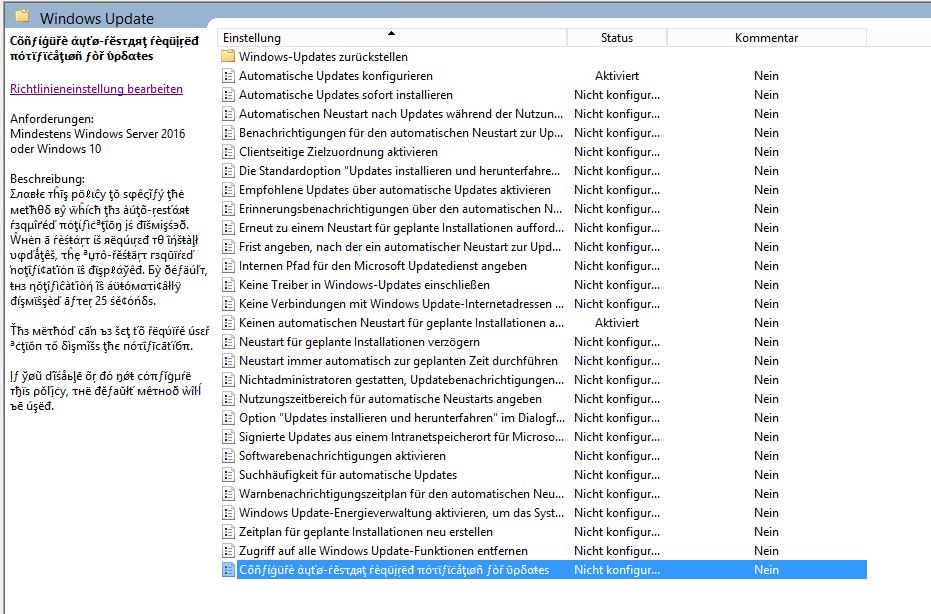Click Nein comment in highlighted auto-restart notification row
931x614 pixels.
click(x=767, y=570)
